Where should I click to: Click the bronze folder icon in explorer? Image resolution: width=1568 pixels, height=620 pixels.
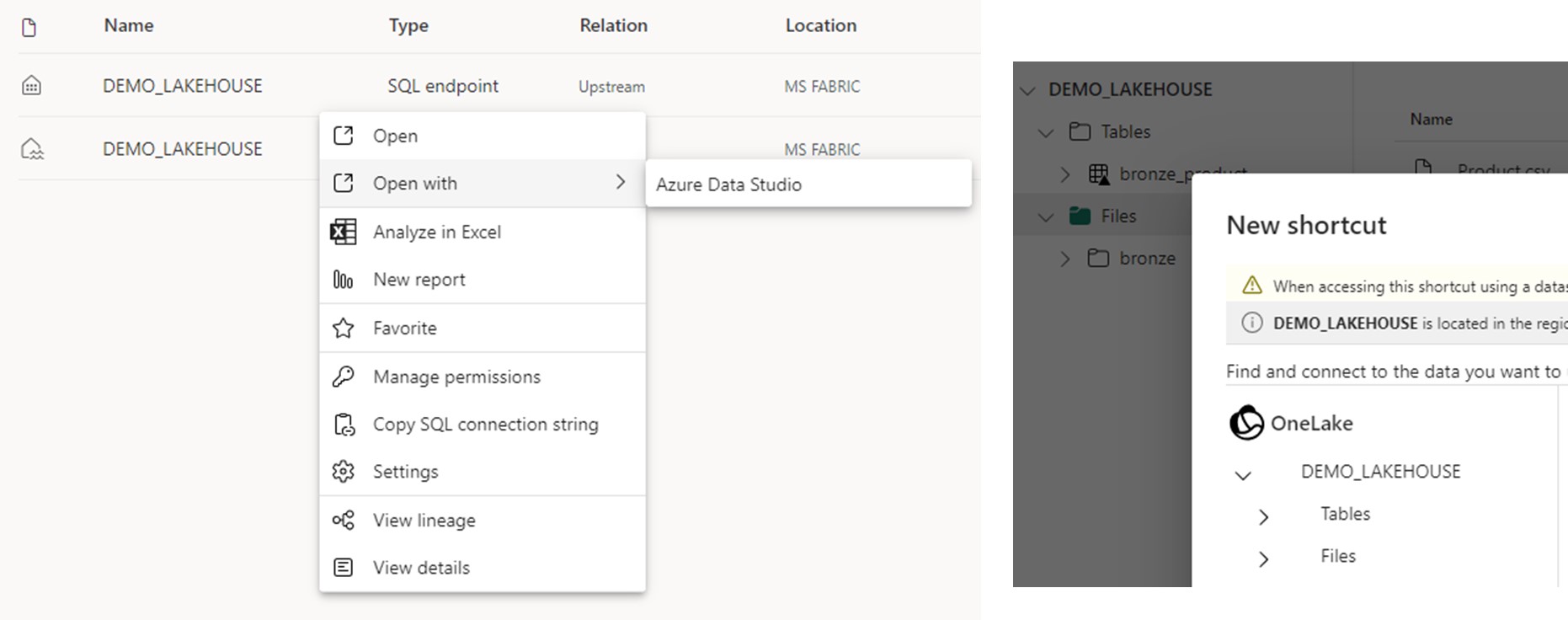click(1098, 258)
